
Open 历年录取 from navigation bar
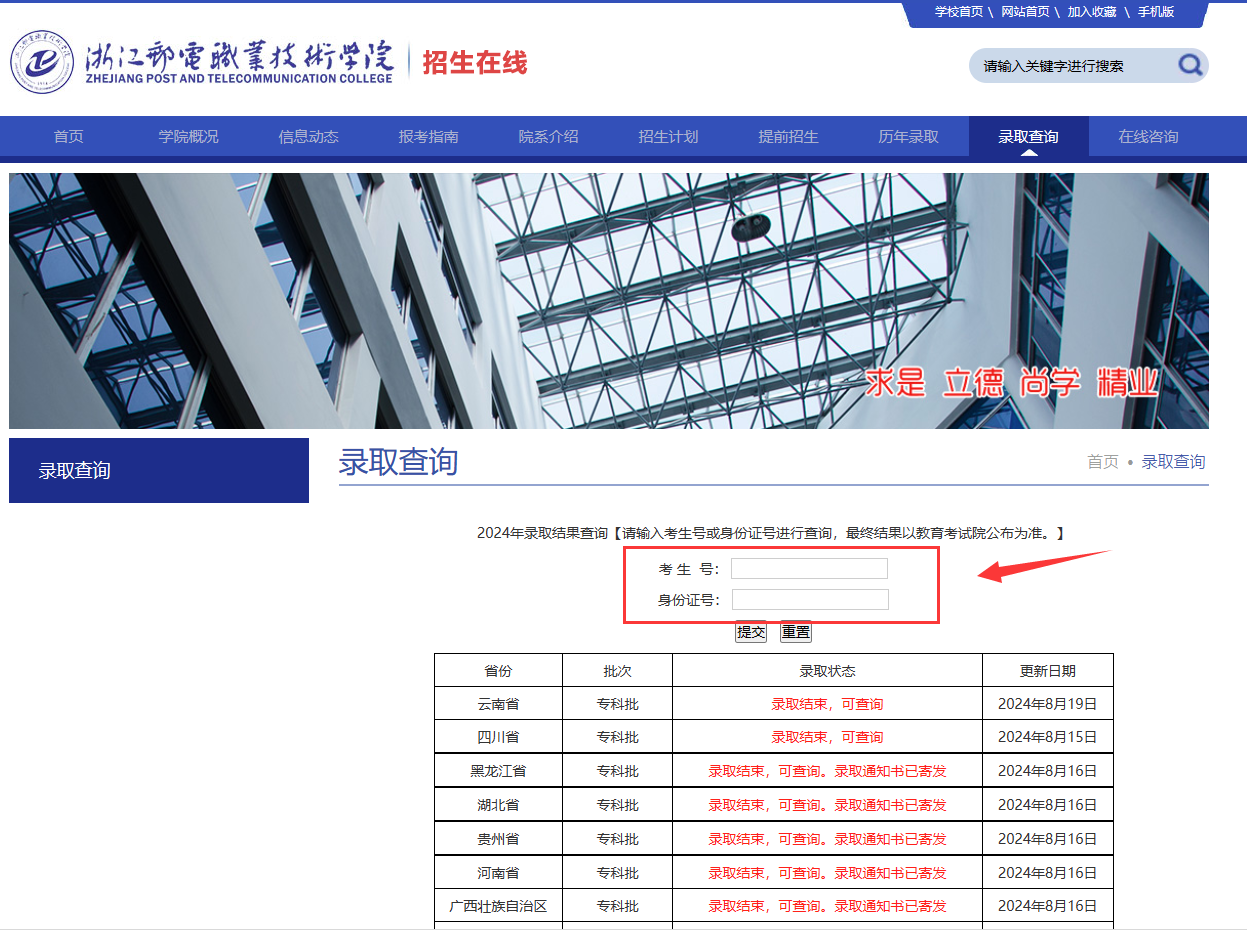[x=908, y=137]
